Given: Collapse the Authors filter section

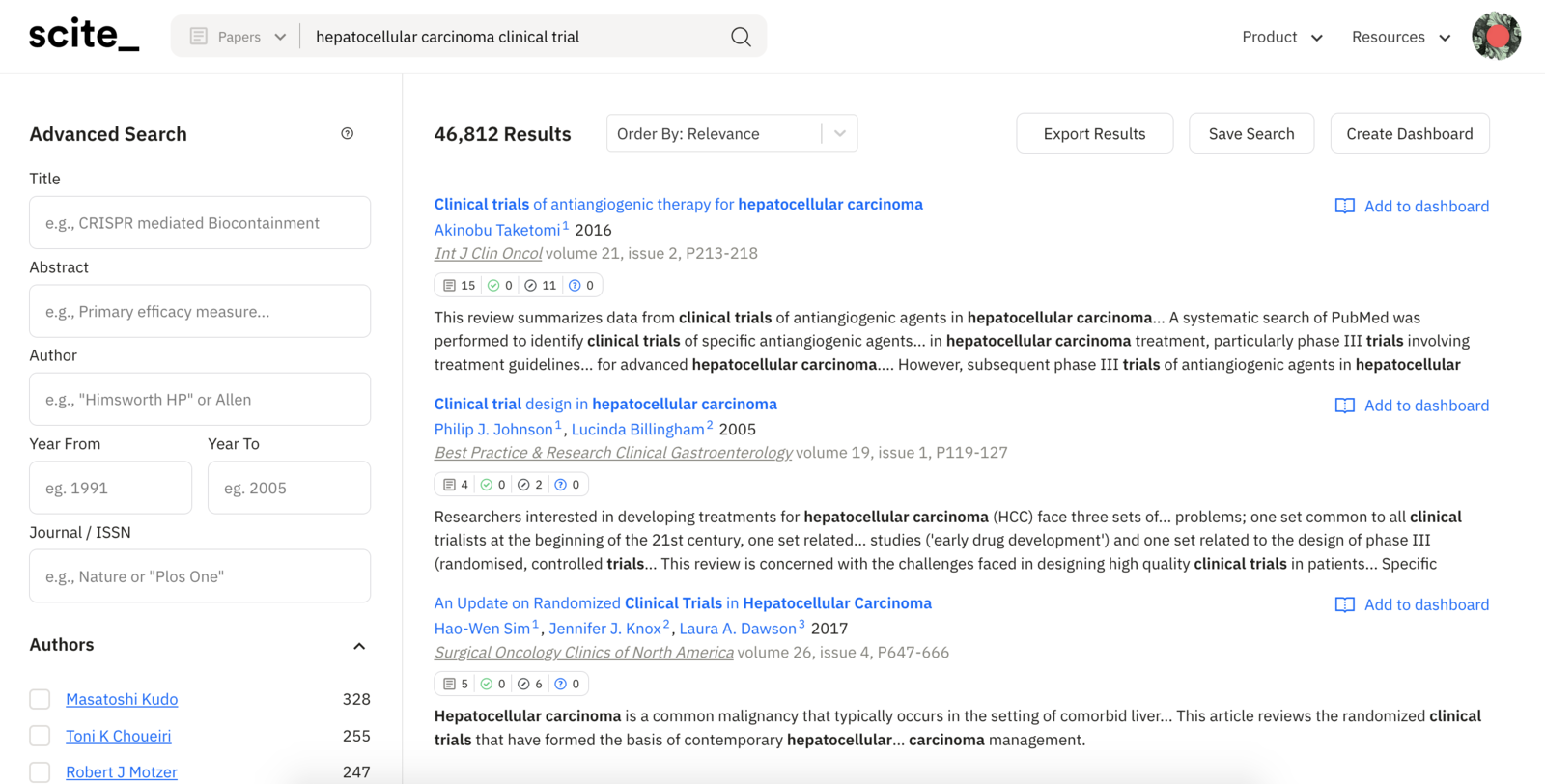Looking at the screenshot, I should 358,645.
